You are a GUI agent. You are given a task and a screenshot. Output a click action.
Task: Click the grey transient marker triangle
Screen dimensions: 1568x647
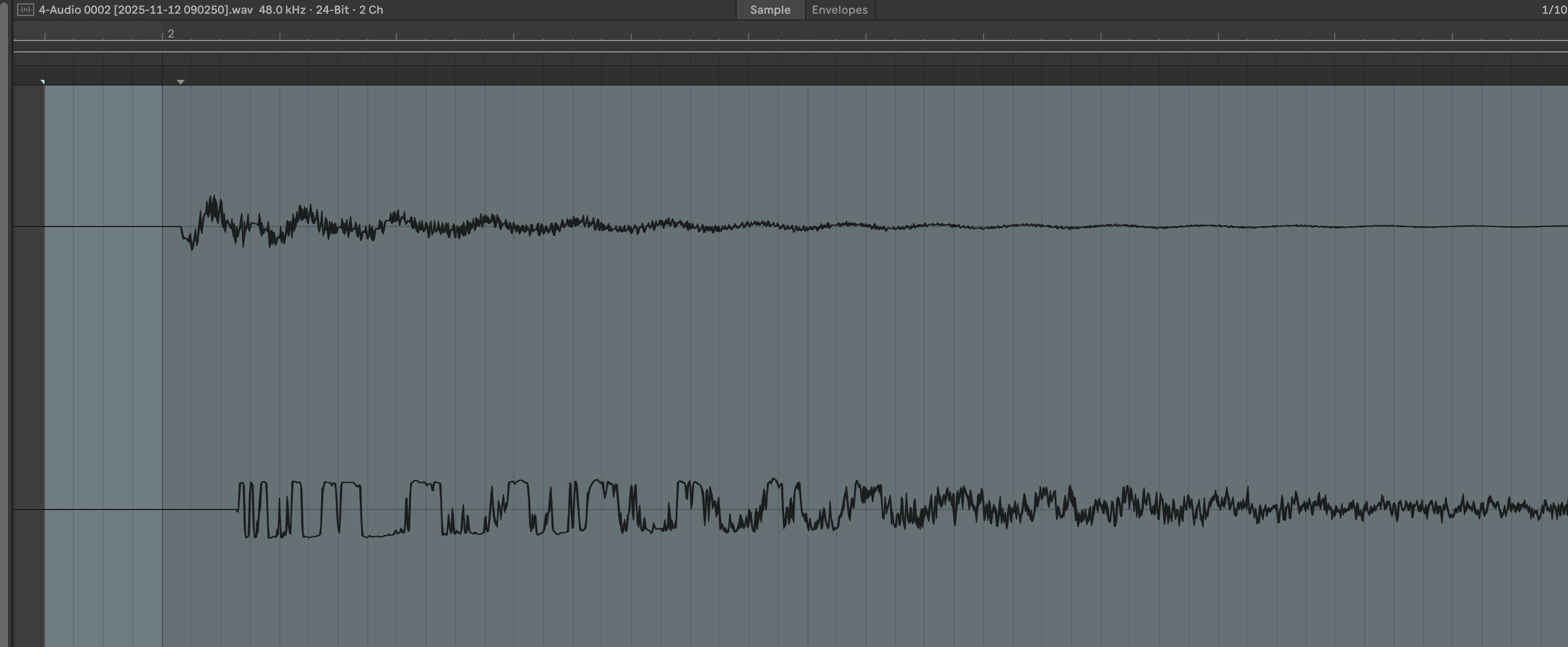coord(181,82)
